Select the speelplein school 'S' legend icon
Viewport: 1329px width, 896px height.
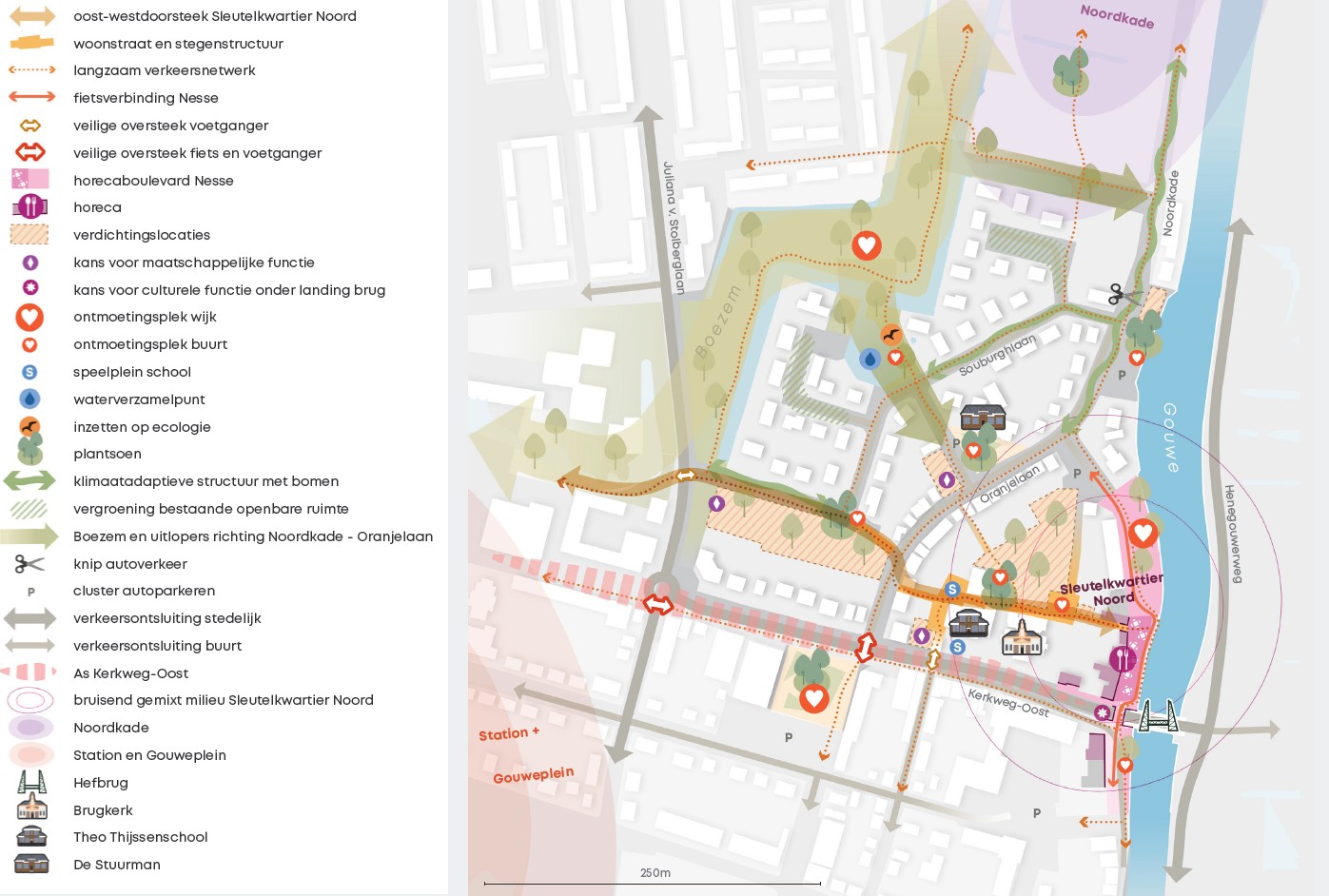[x=29, y=372]
